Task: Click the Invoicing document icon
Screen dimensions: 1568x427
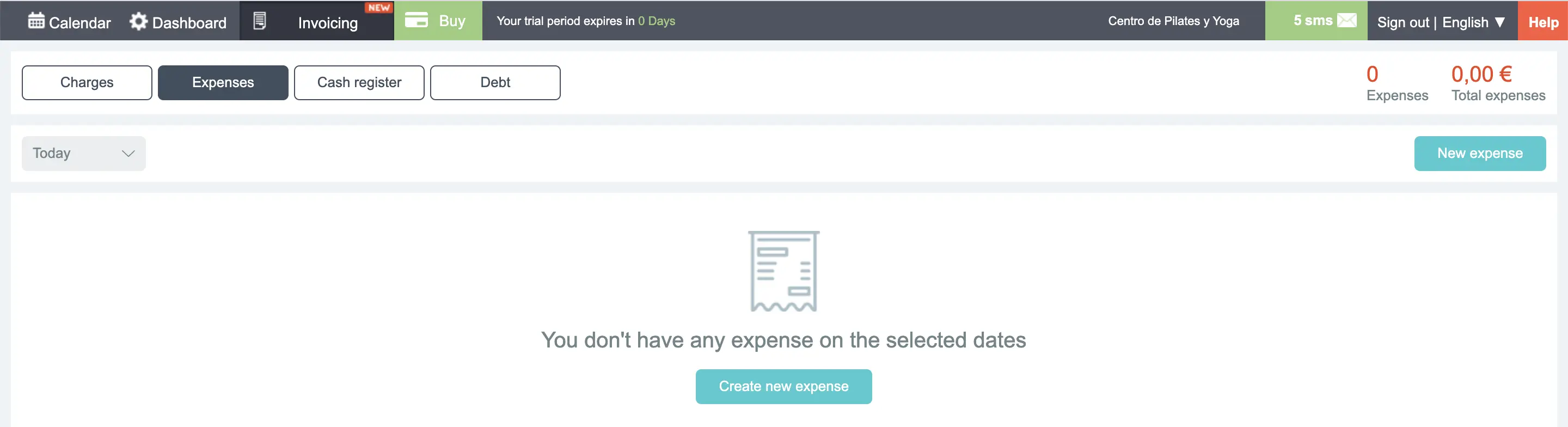Action: pos(259,21)
